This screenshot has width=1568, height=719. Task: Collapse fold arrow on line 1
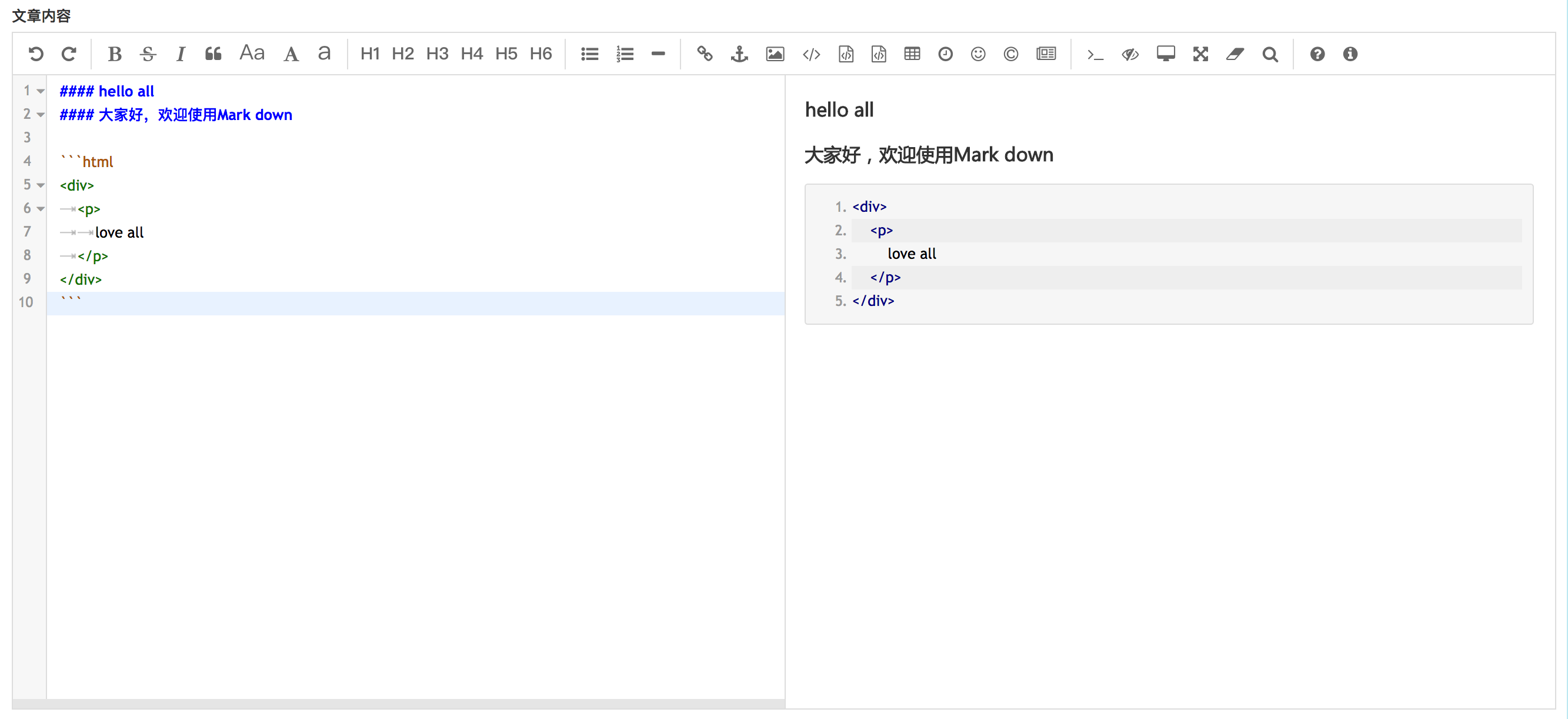pos(40,91)
